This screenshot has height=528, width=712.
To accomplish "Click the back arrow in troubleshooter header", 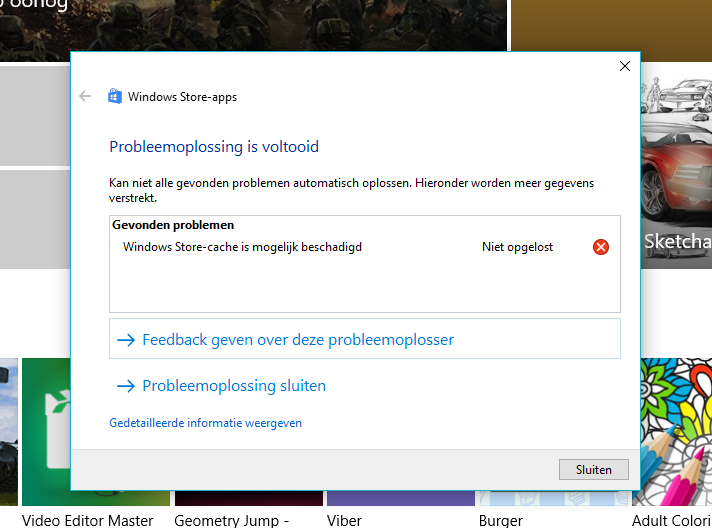I will coord(85,96).
